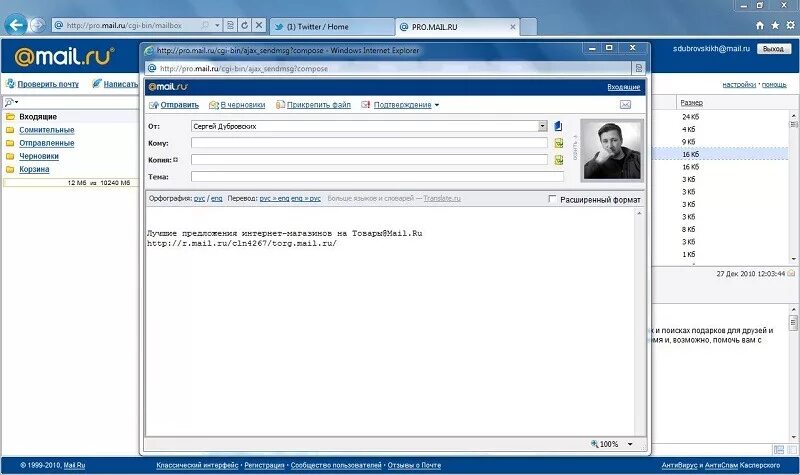Open the Отправленные folder
The image size is (800, 475).
point(46,143)
